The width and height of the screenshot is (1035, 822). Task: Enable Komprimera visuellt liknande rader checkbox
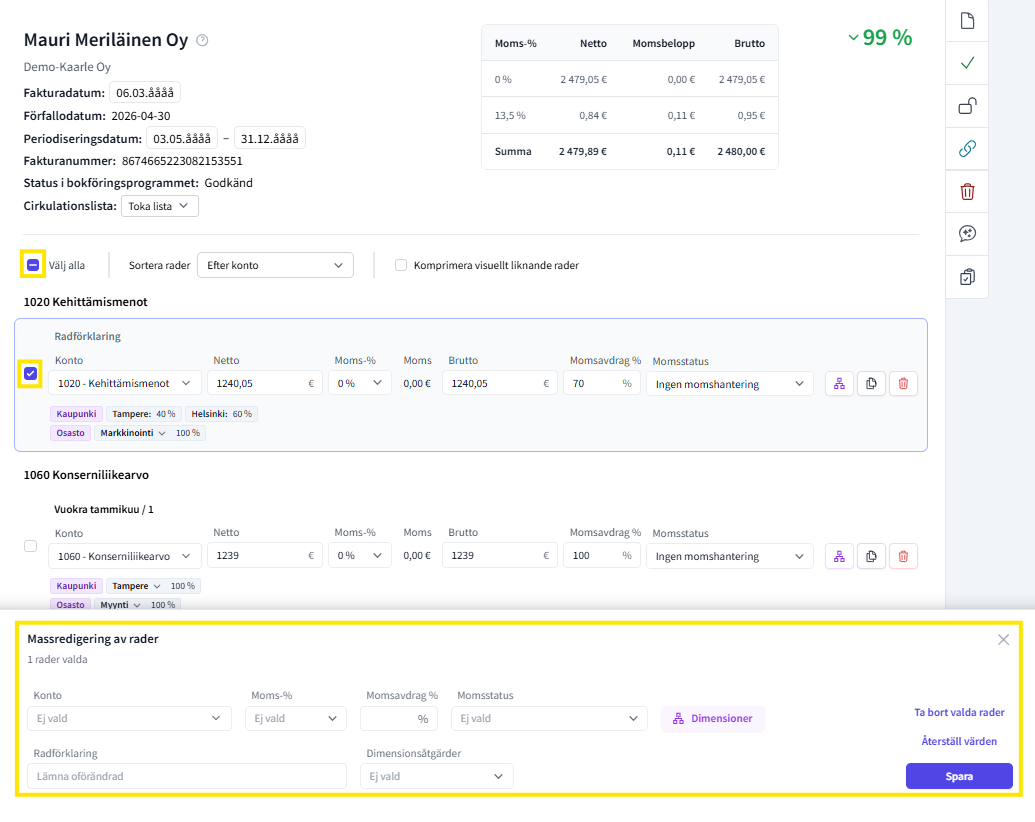[x=401, y=265]
